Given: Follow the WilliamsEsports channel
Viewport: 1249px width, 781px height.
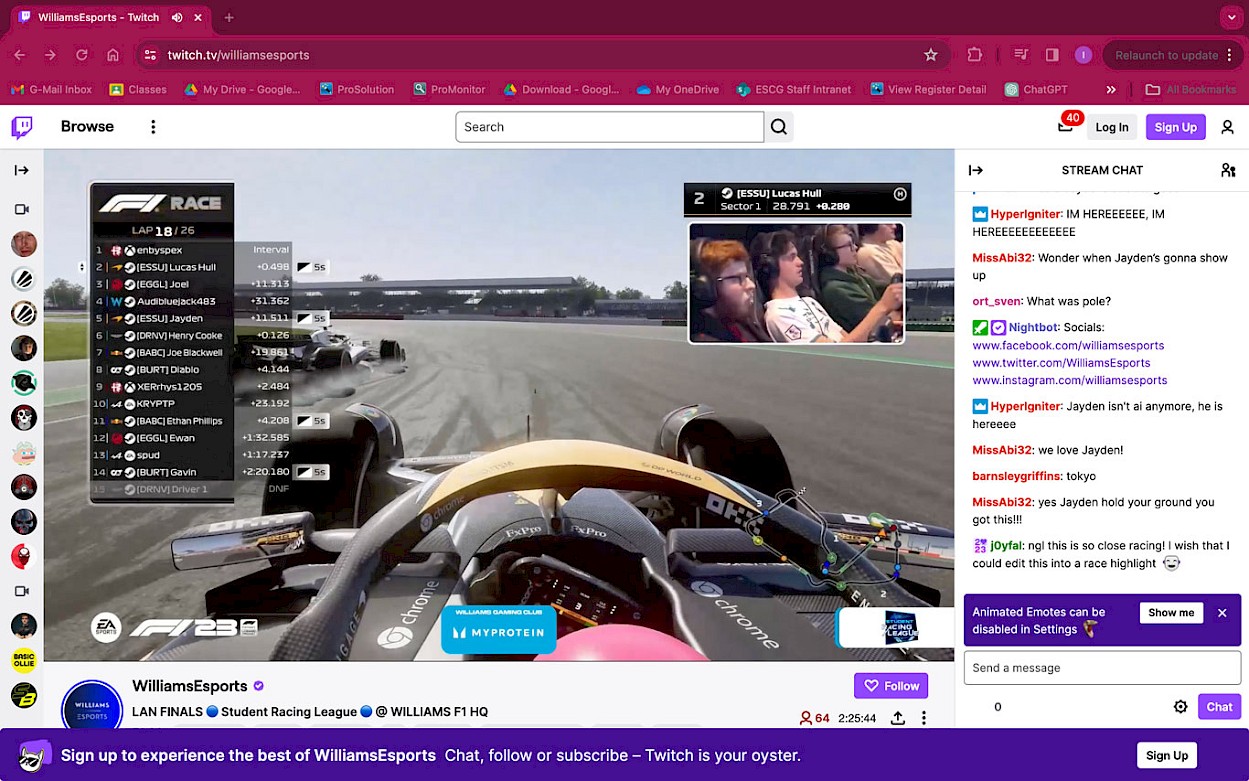Looking at the screenshot, I should pyautogui.click(x=891, y=686).
